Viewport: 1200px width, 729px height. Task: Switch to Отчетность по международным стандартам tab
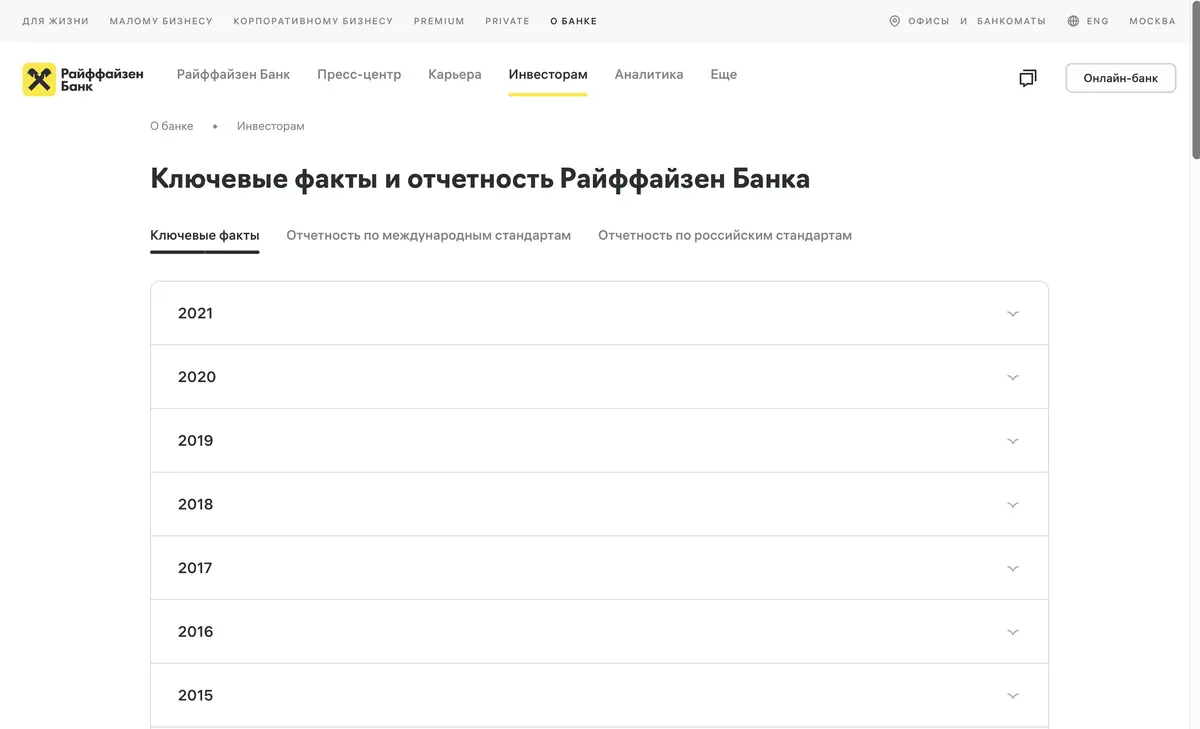(428, 236)
